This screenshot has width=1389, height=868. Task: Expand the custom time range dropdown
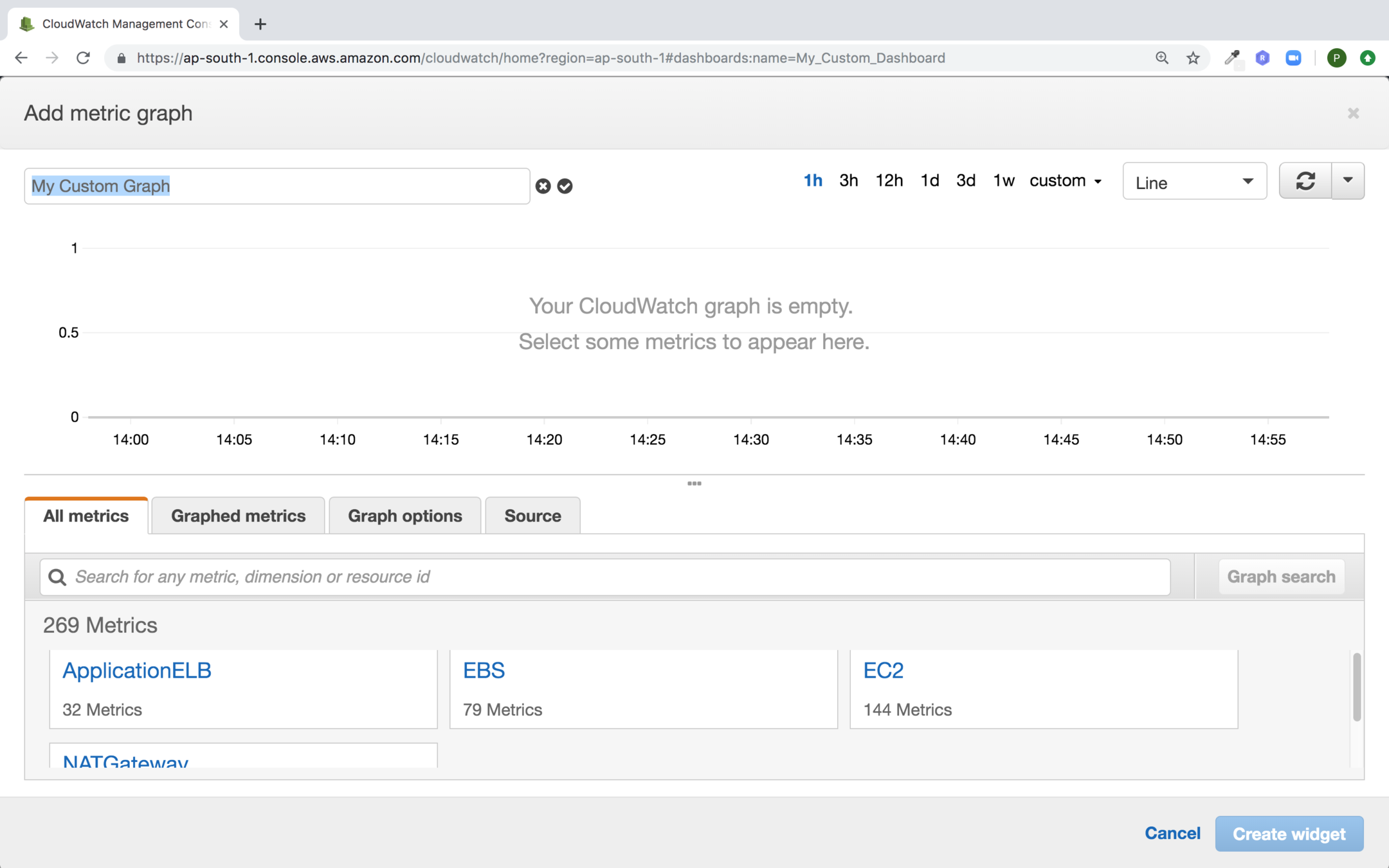click(x=1066, y=181)
